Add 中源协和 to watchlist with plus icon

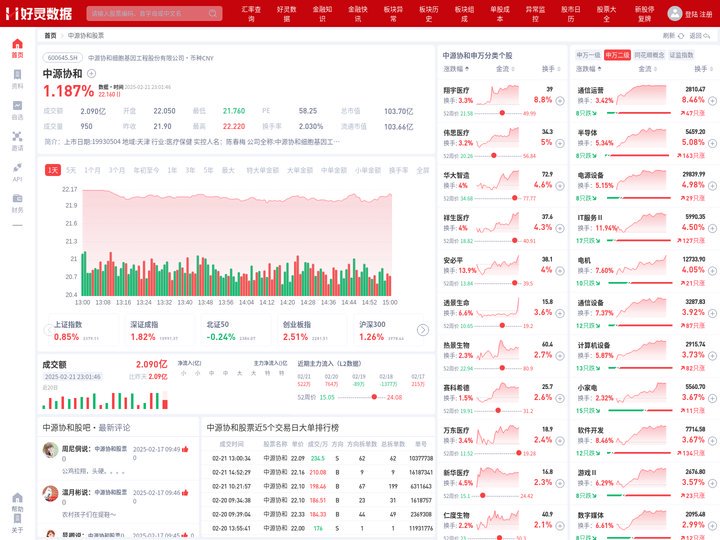91,73
